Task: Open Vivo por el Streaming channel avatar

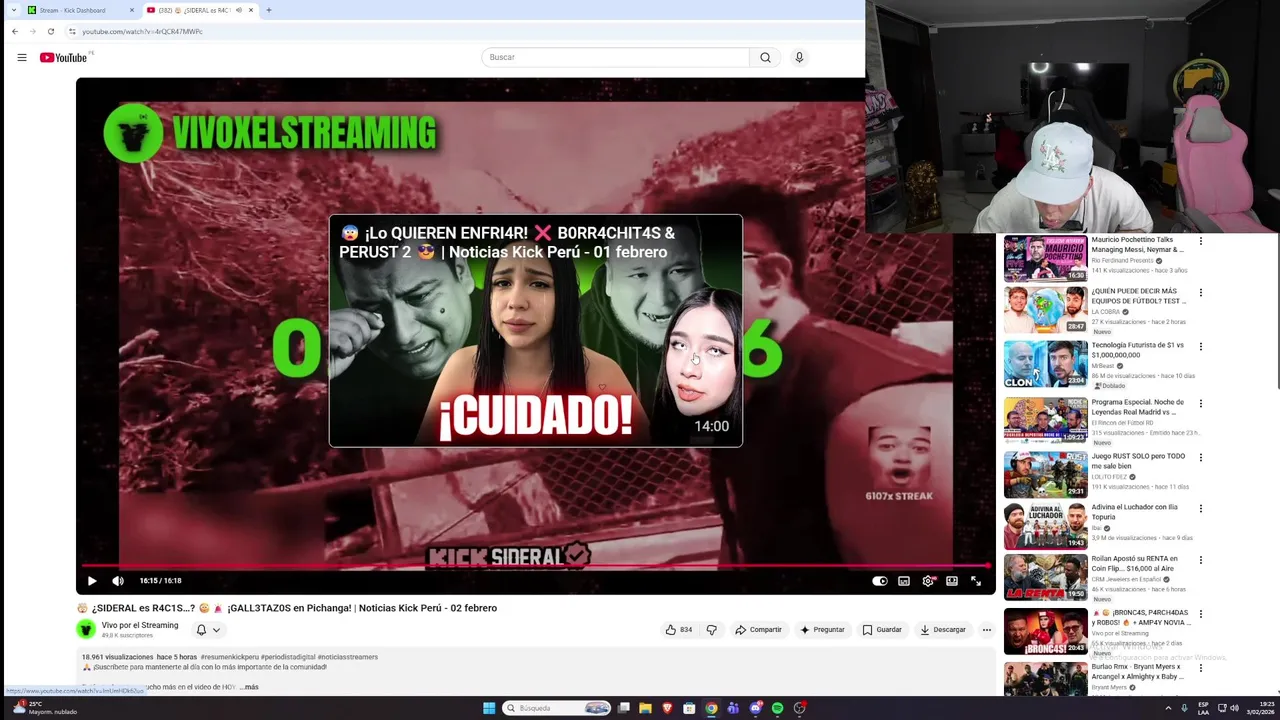Action: click(x=86, y=629)
